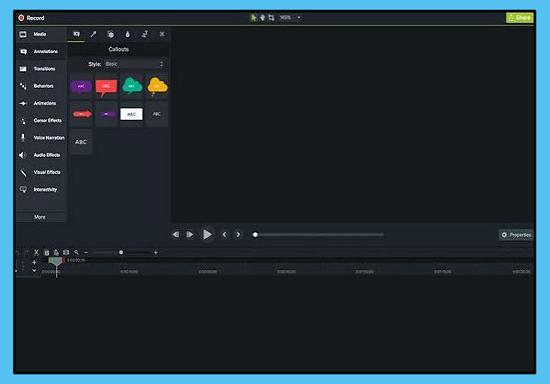The height and width of the screenshot is (384, 550).
Task: Expand the timeline track options chevron
Action: tap(34, 270)
